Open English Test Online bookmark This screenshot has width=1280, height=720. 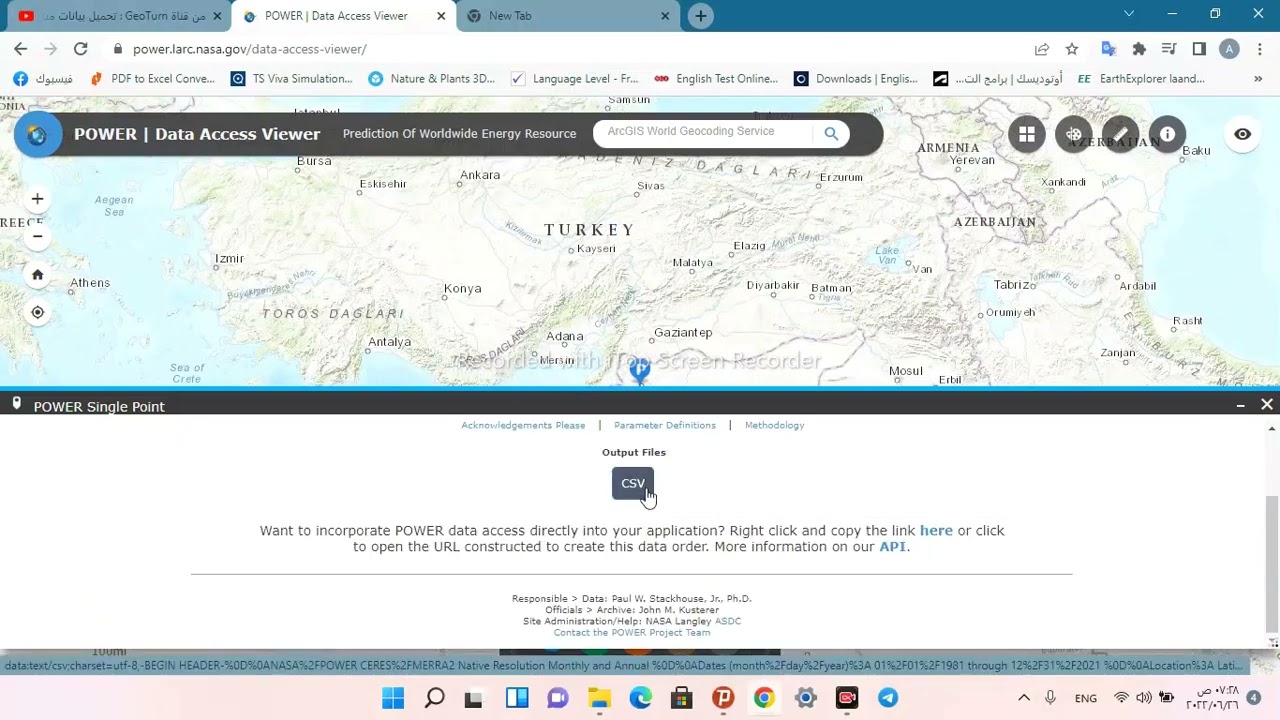tap(716, 79)
